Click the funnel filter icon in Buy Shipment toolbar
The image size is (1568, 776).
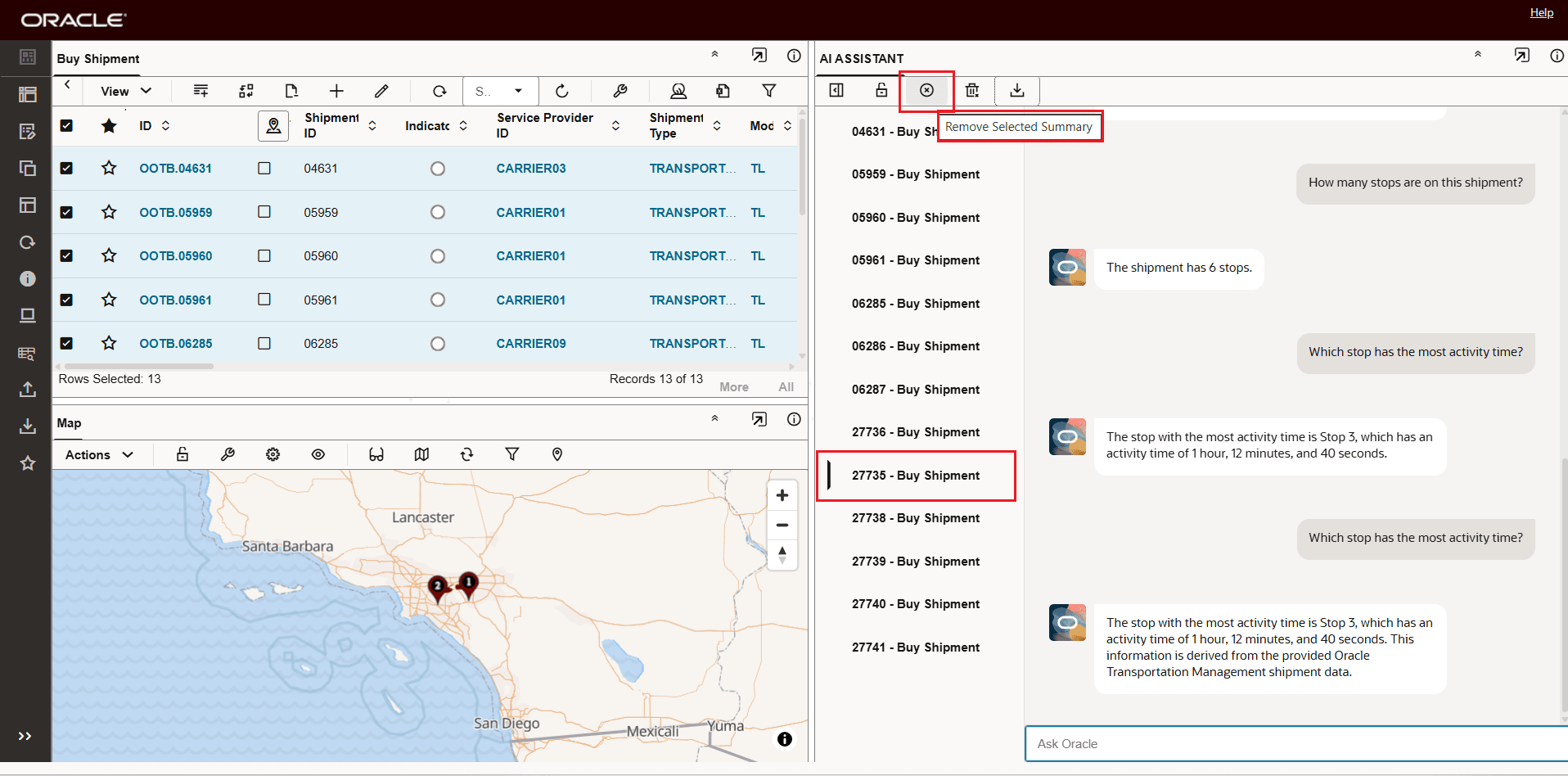(x=769, y=91)
